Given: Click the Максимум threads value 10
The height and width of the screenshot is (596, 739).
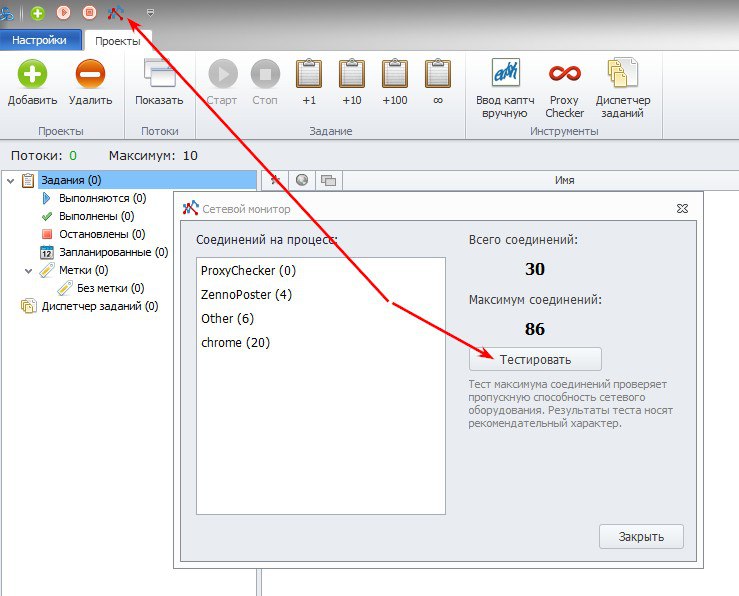Looking at the screenshot, I should pyautogui.click(x=190, y=156).
